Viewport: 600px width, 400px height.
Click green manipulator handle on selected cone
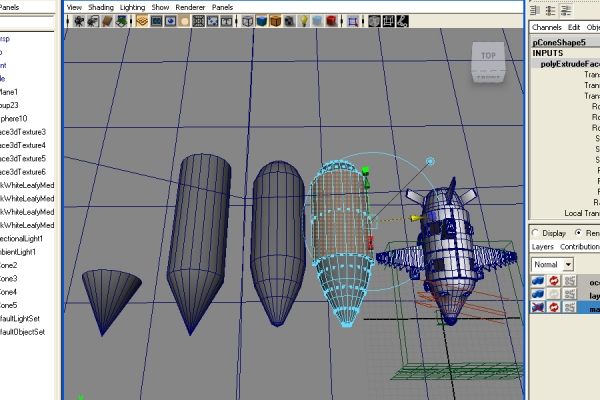click(x=365, y=170)
